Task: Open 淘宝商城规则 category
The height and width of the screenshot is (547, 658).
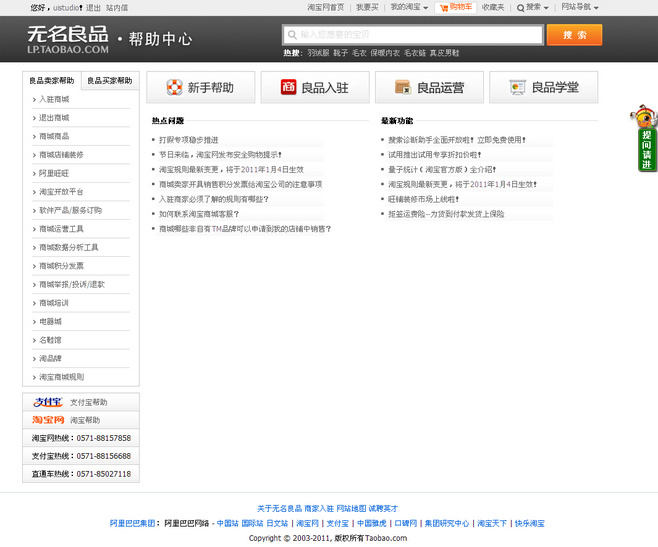Action: point(62,377)
